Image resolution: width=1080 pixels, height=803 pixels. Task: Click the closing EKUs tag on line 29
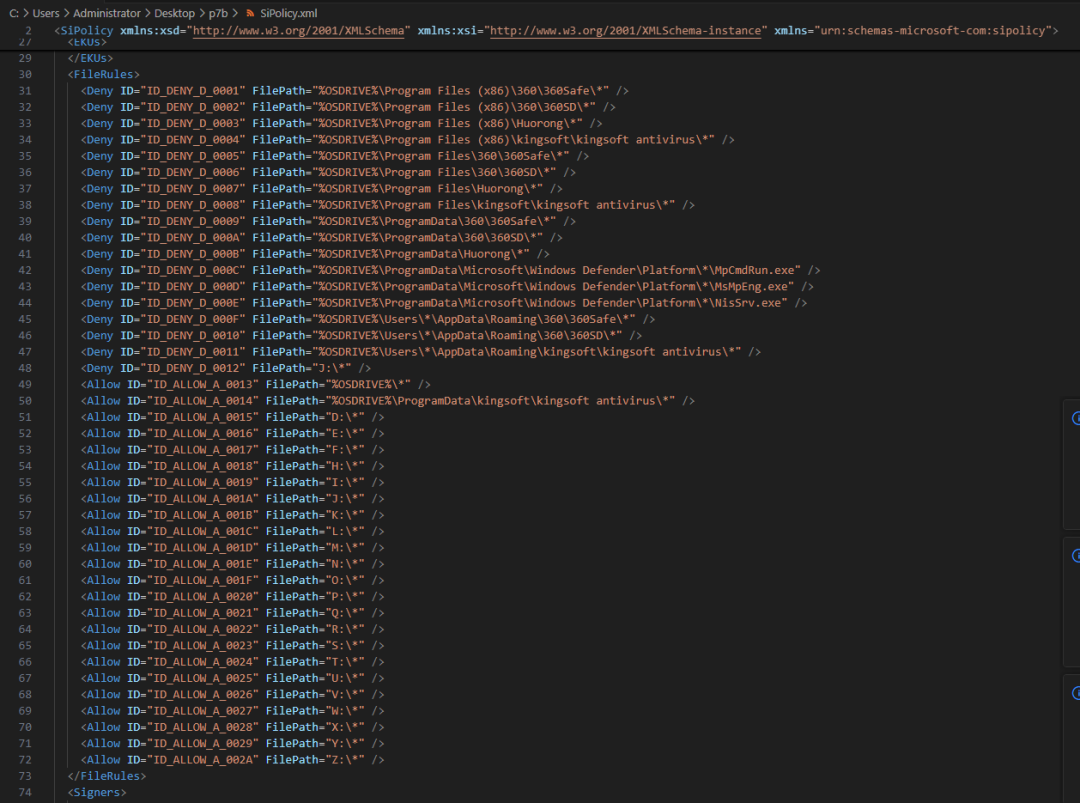(x=90, y=58)
